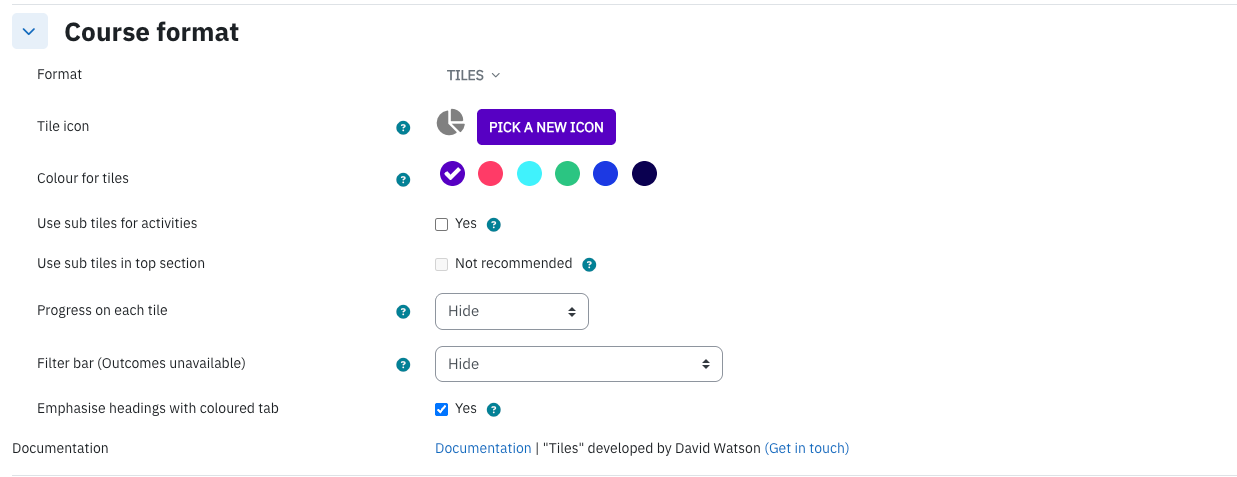Open Progress on each tile dropdown
The image size is (1237, 477).
[x=512, y=311]
